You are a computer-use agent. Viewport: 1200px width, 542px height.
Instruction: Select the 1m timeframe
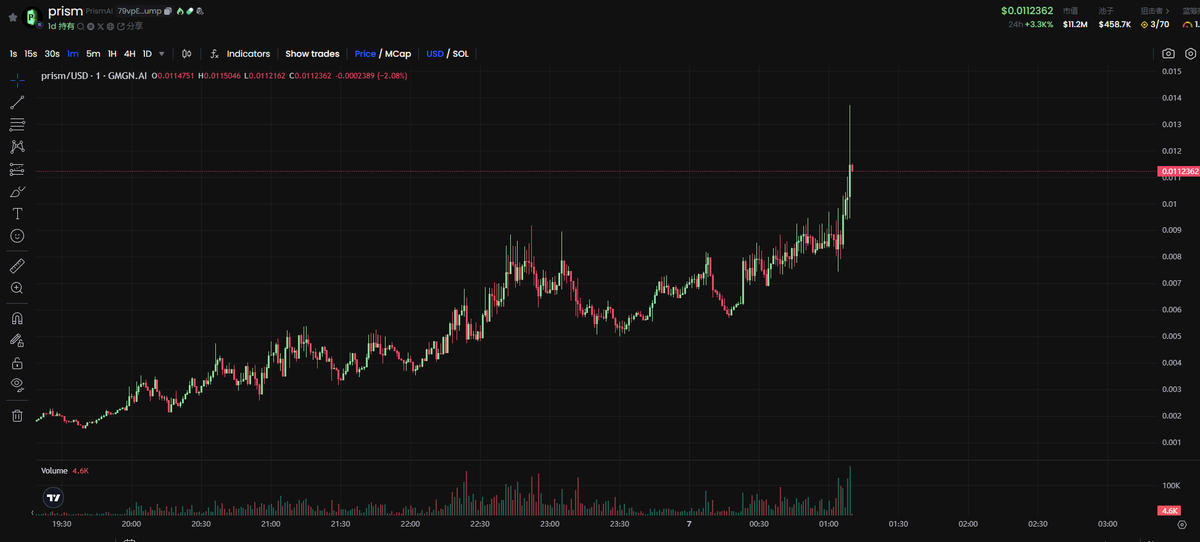point(73,54)
